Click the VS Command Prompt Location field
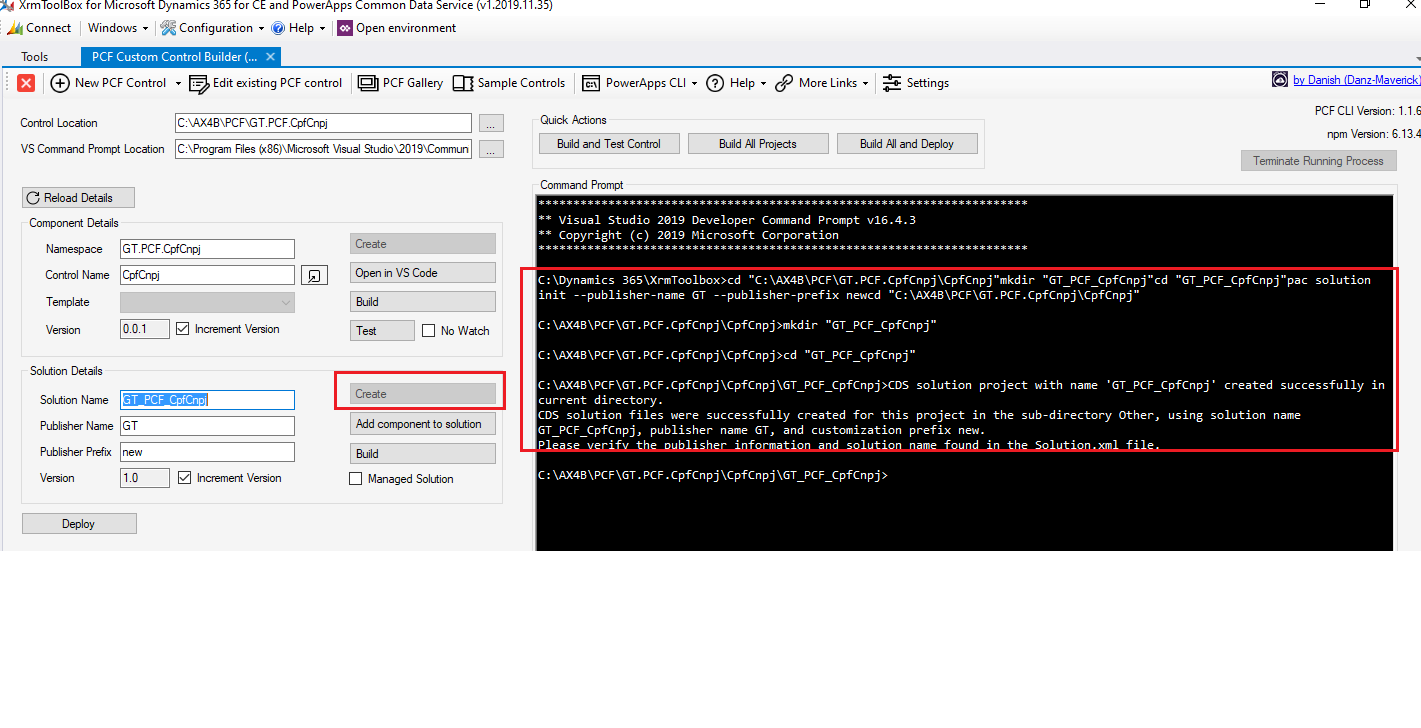Viewport: 1421px width, 728px height. coord(323,149)
